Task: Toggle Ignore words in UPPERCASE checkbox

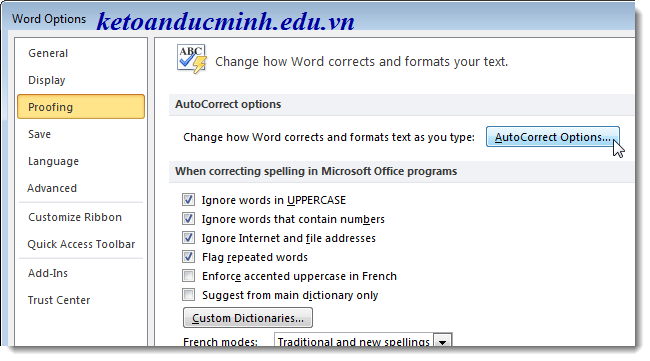Action: click(188, 200)
